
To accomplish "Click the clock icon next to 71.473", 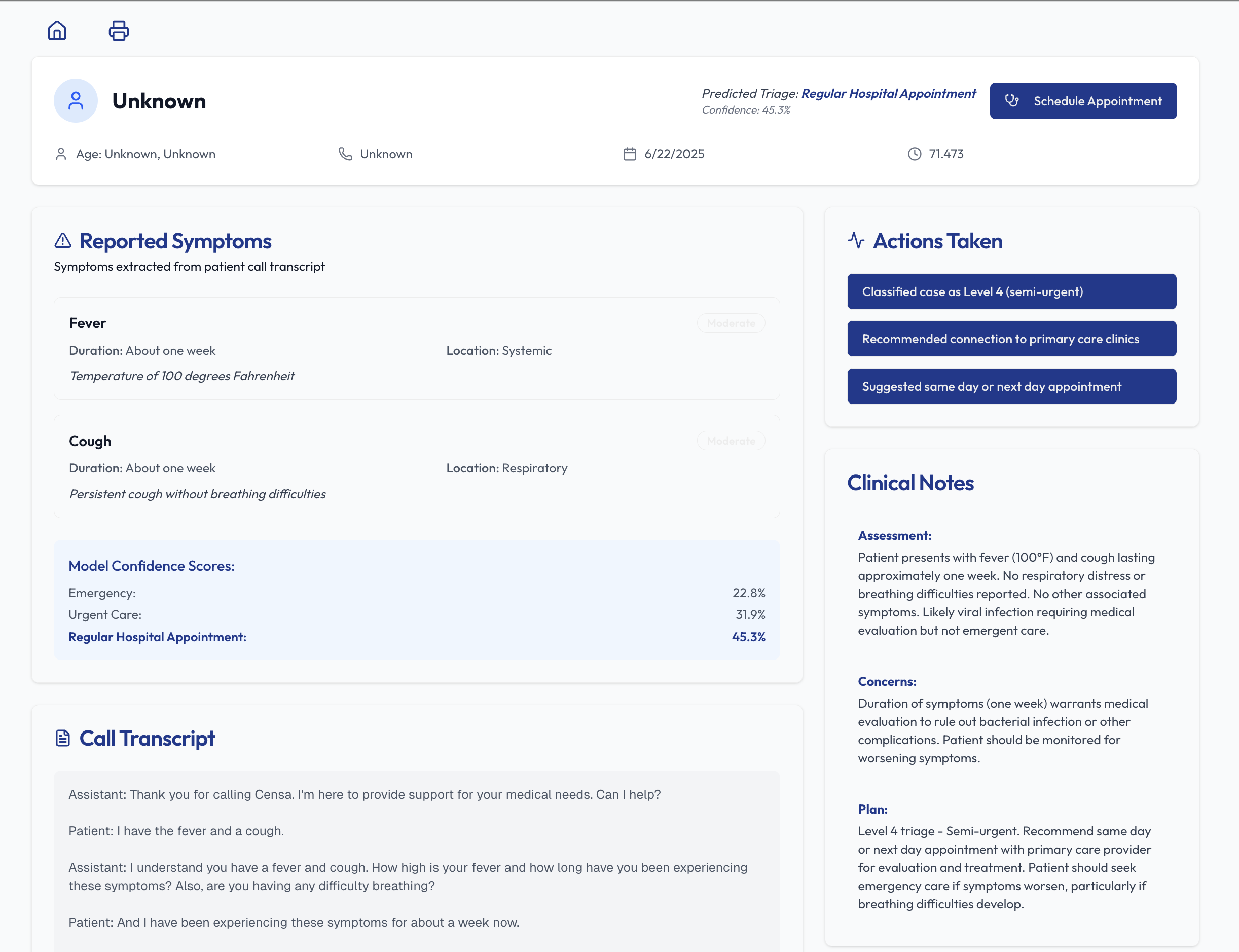I will pyautogui.click(x=914, y=154).
